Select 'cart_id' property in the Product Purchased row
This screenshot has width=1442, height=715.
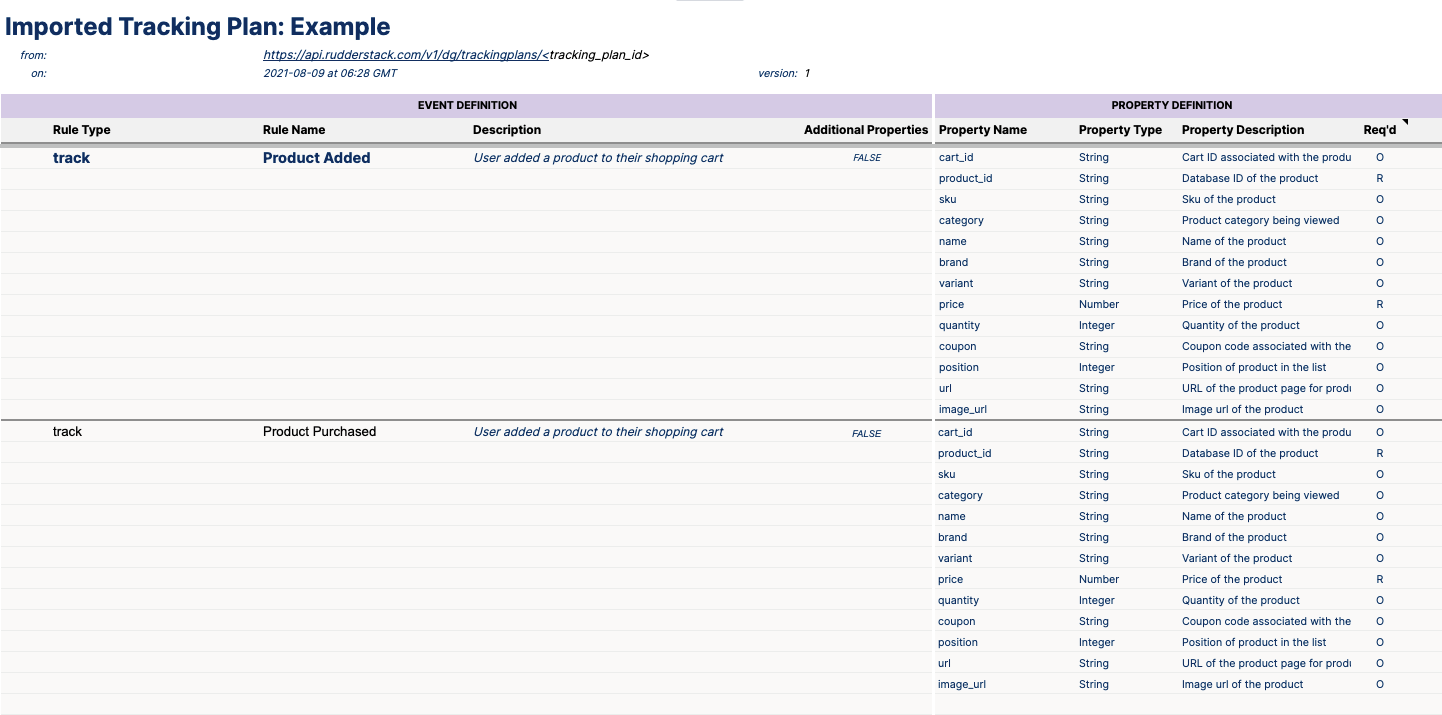[956, 432]
